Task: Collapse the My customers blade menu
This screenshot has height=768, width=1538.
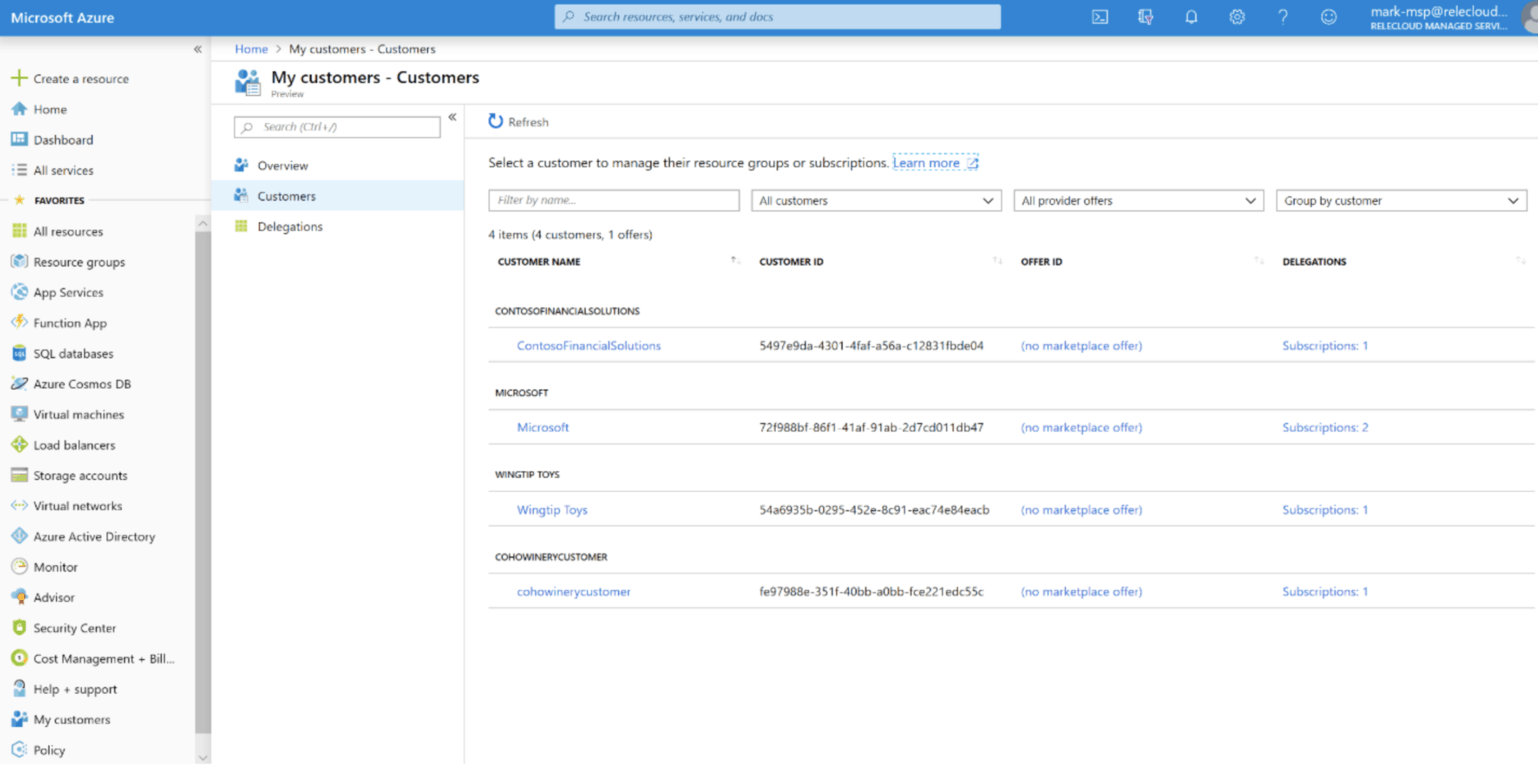Action: click(x=452, y=117)
